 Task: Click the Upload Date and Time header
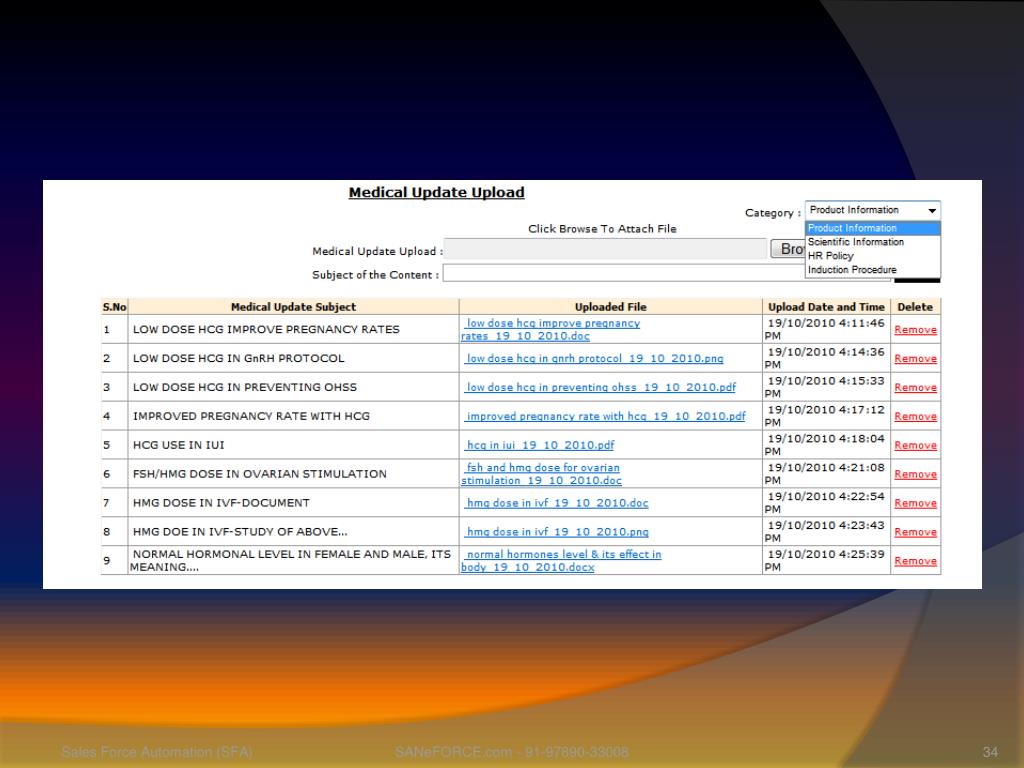826,307
